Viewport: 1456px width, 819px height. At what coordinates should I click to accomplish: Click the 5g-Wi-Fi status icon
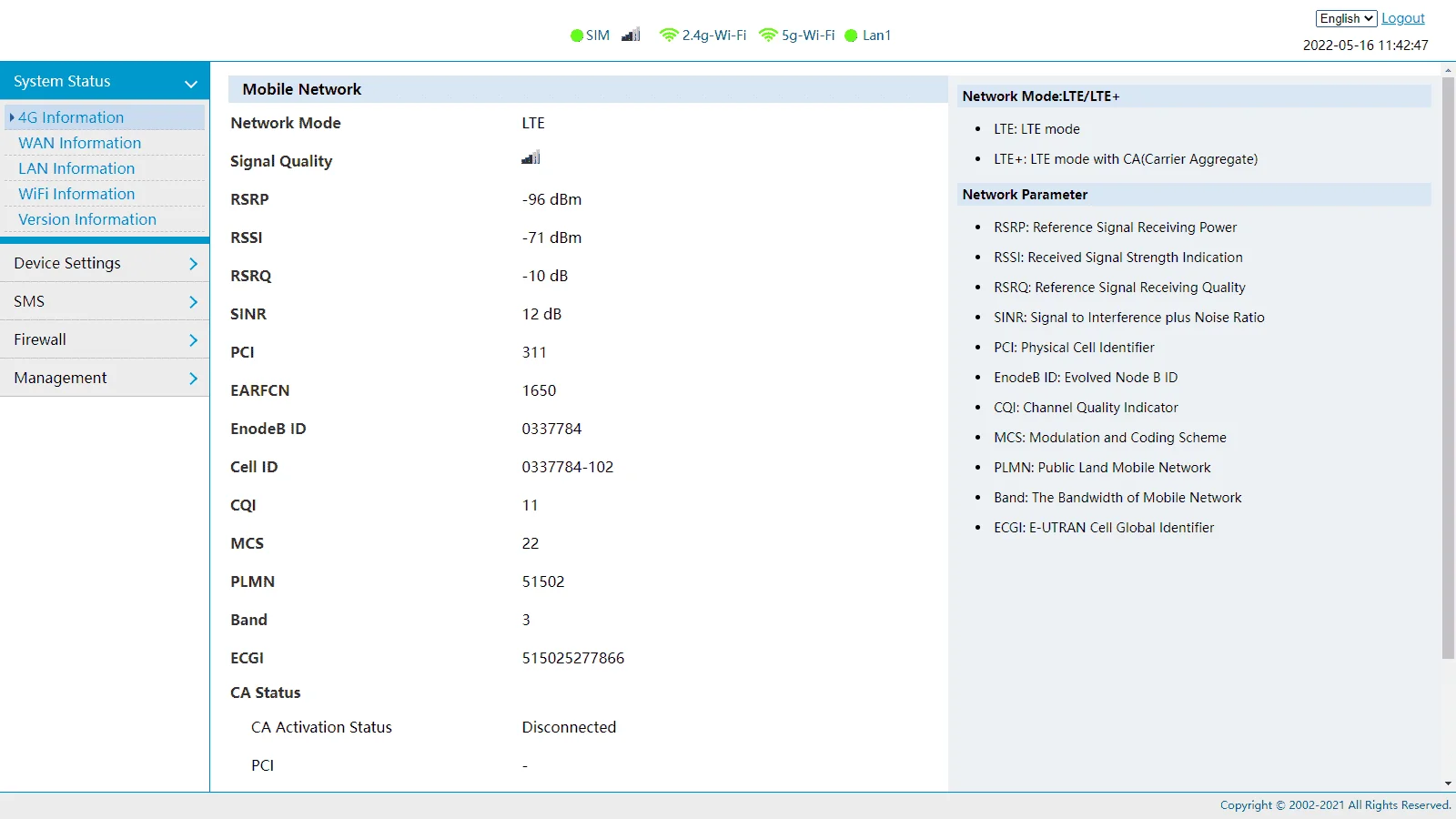coord(768,35)
